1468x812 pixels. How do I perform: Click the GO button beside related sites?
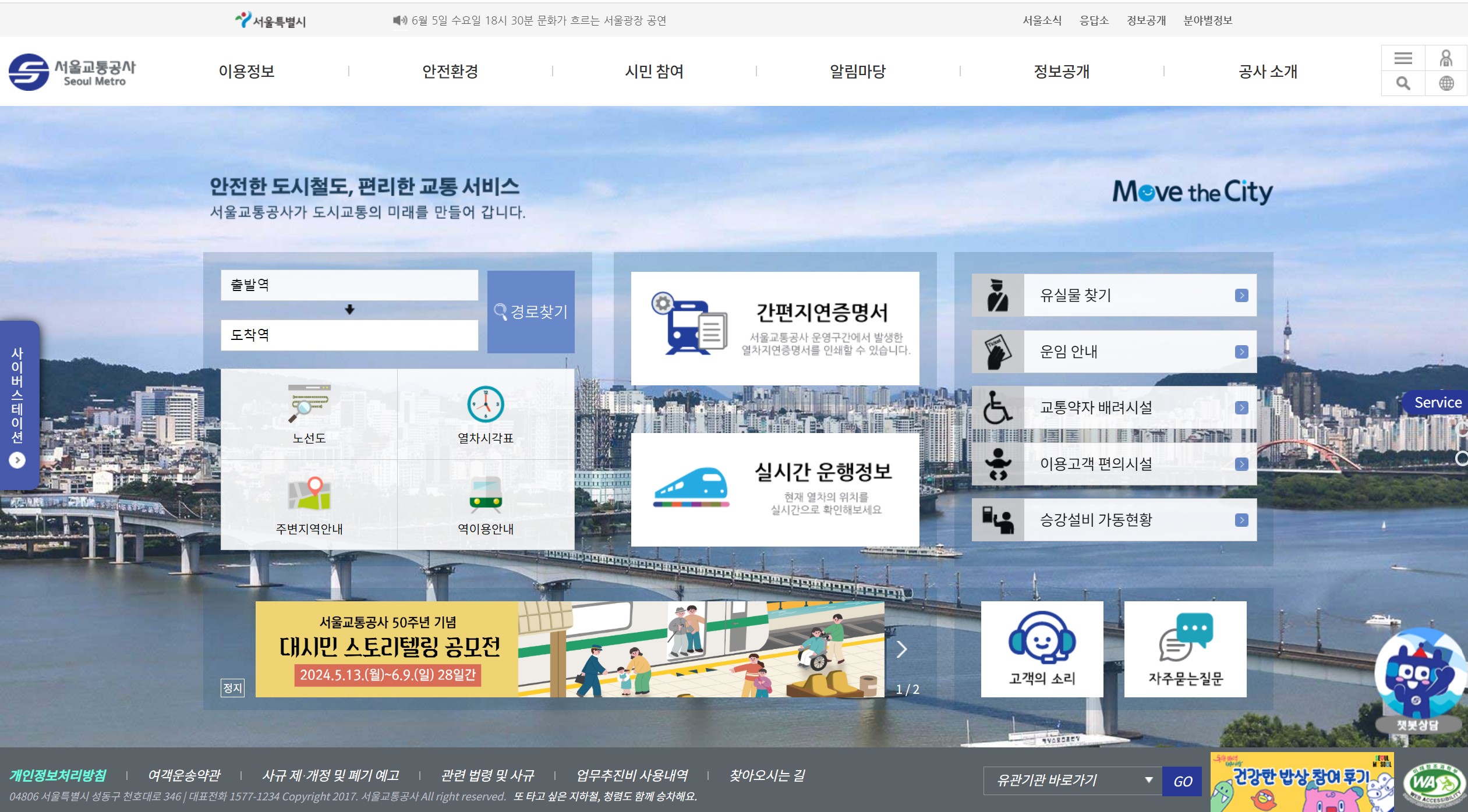[x=1182, y=781]
